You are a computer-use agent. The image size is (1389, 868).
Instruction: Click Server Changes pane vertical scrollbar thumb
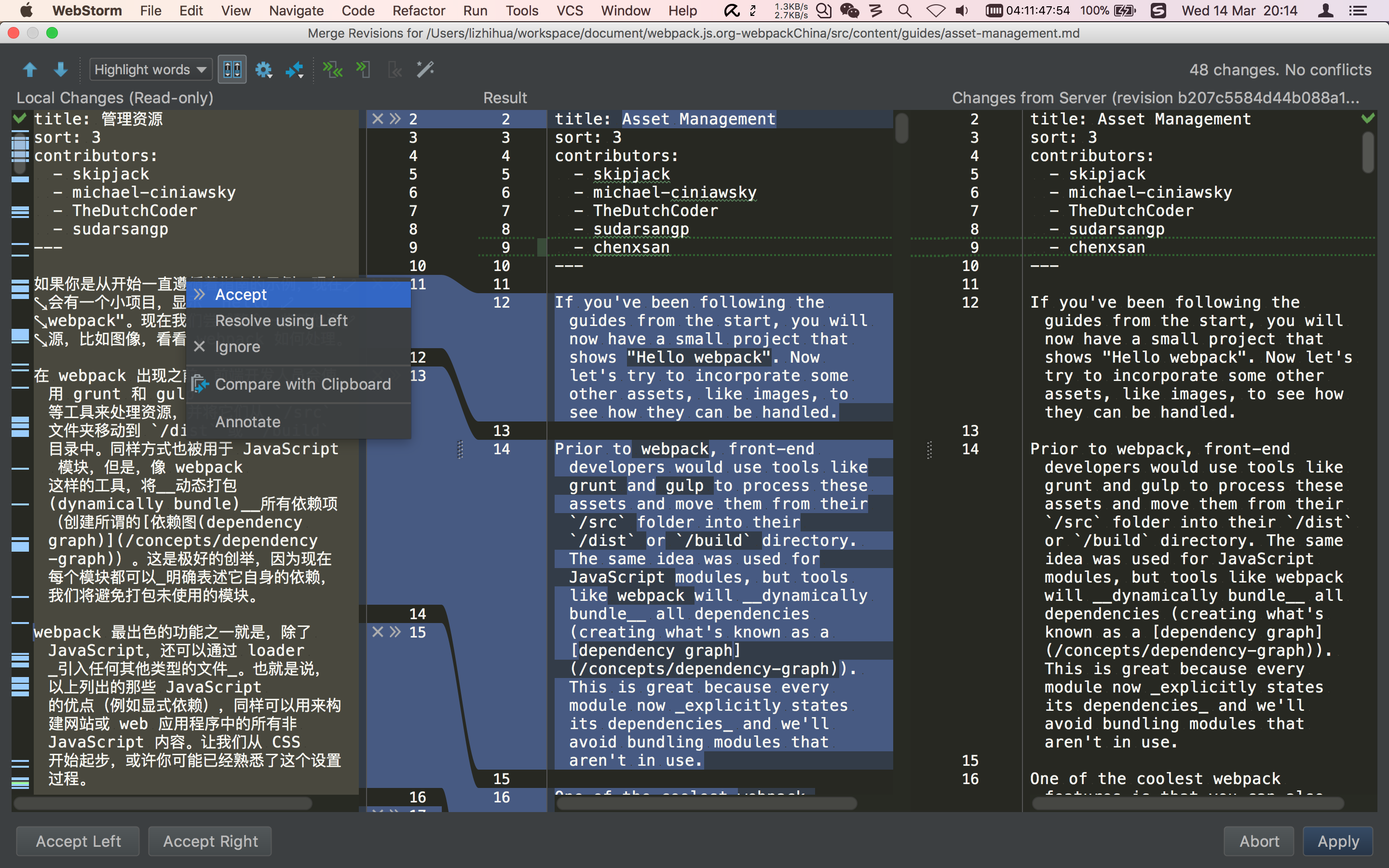click(1368, 152)
